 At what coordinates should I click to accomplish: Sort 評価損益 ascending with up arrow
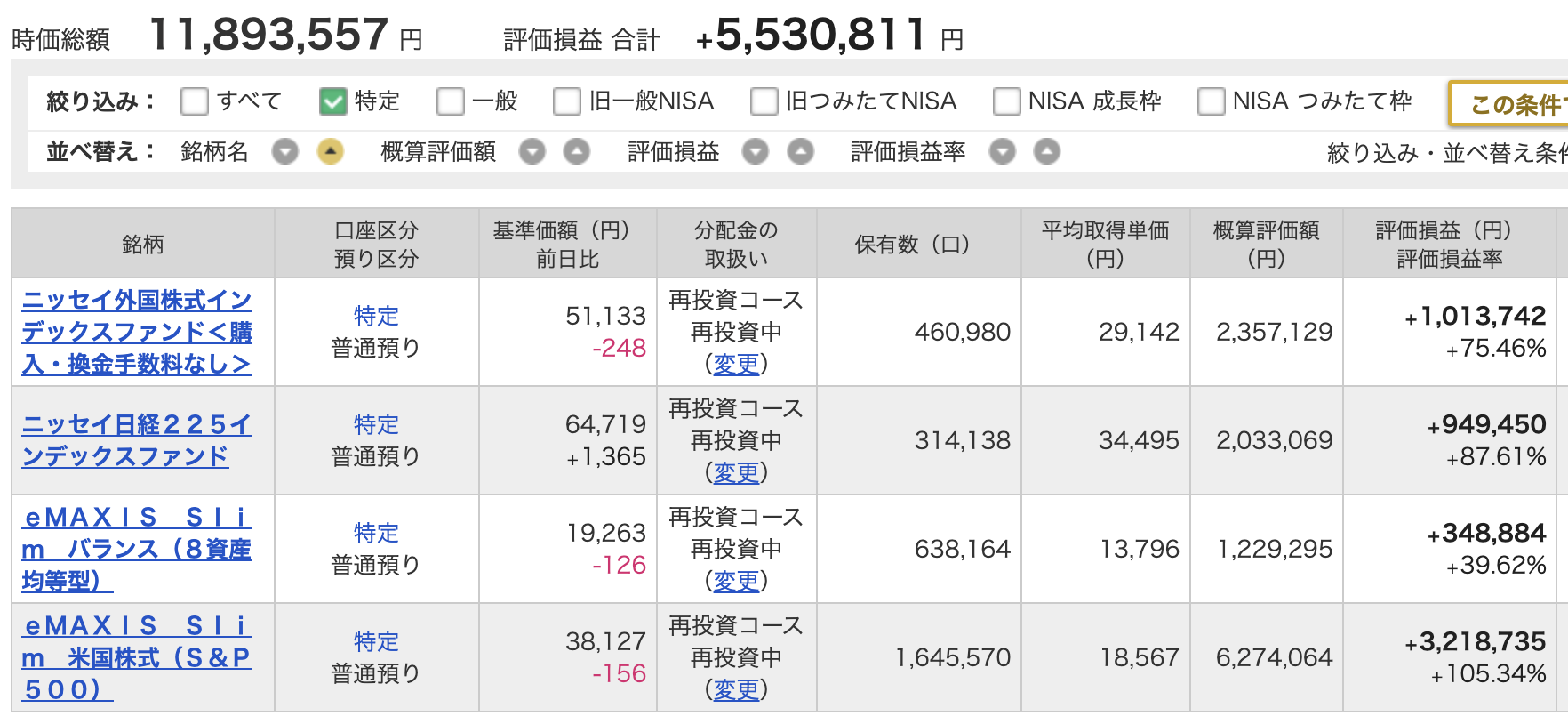pyautogui.click(x=800, y=152)
